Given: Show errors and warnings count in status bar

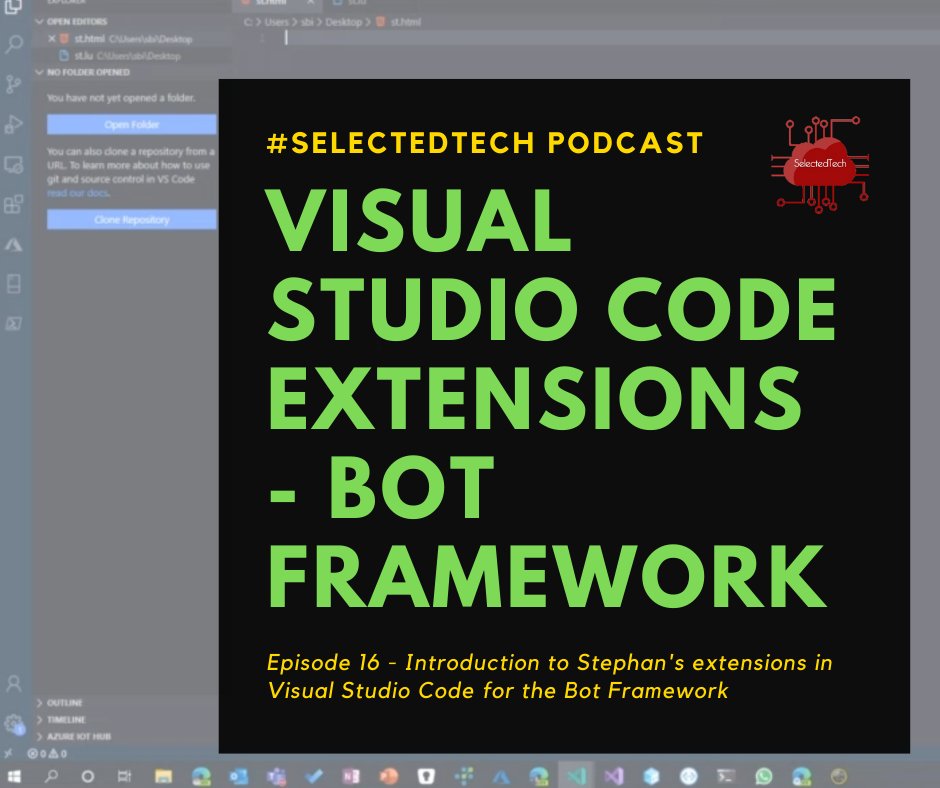Looking at the screenshot, I should pos(47,753).
